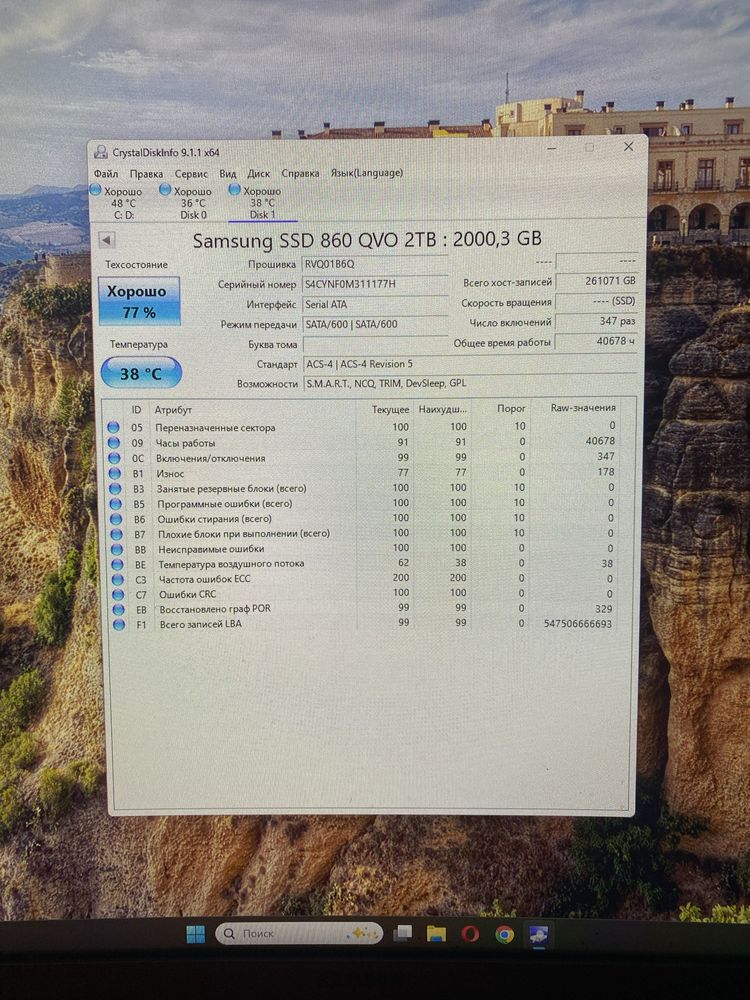This screenshot has width=750, height=1000.
Task: Click status orb for Занятые резервные блоки row
Action: pos(115,488)
